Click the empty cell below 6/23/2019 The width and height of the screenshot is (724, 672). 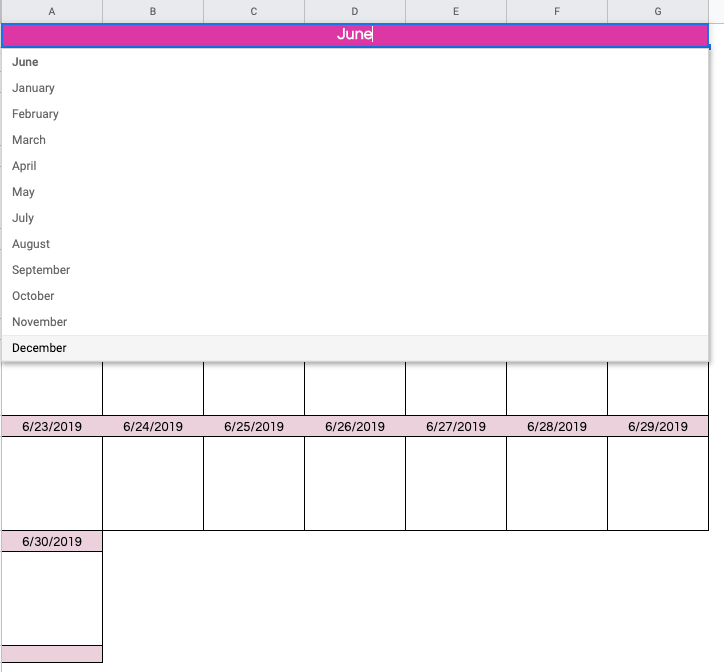[x=52, y=484]
